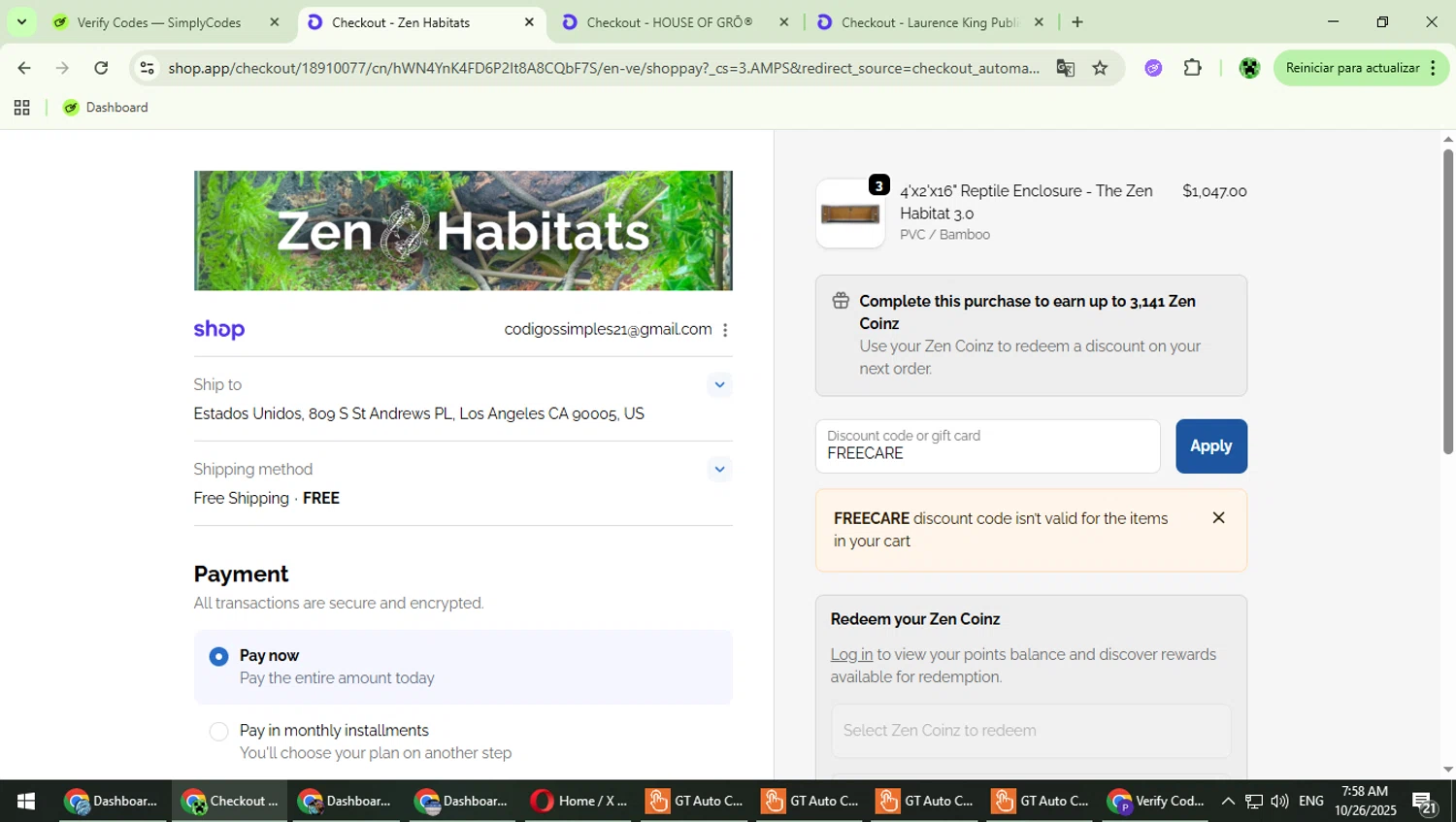Open Chrome profile avatar
The image size is (1456, 822).
(x=1249, y=68)
